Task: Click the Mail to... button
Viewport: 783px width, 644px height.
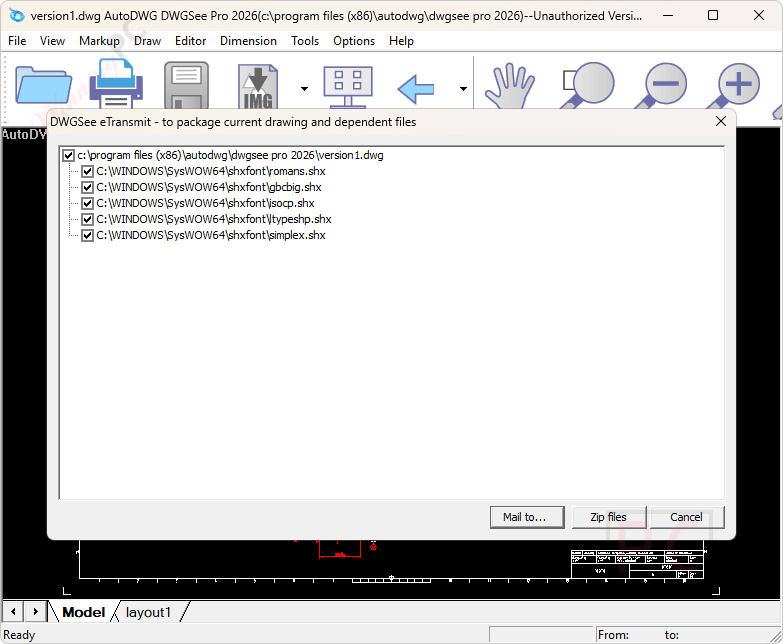Action: pyautogui.click(x=527, y=517)
